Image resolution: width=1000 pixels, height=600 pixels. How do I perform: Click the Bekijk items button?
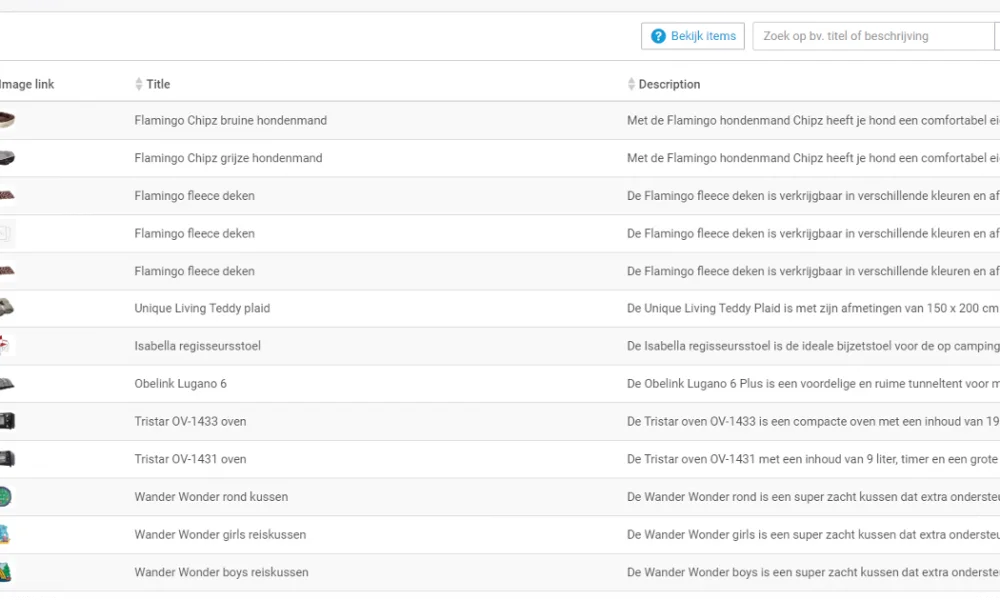click(693, 36)
